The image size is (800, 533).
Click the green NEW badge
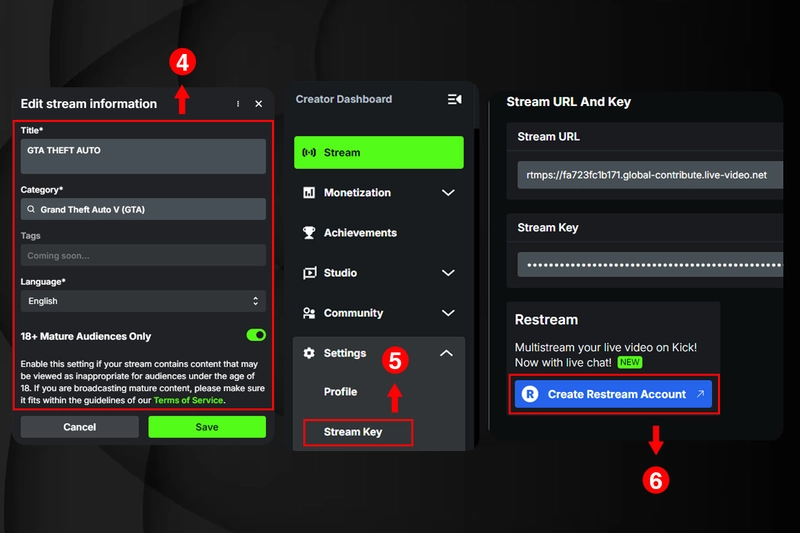pyautogui.click(x=630, y=362)
